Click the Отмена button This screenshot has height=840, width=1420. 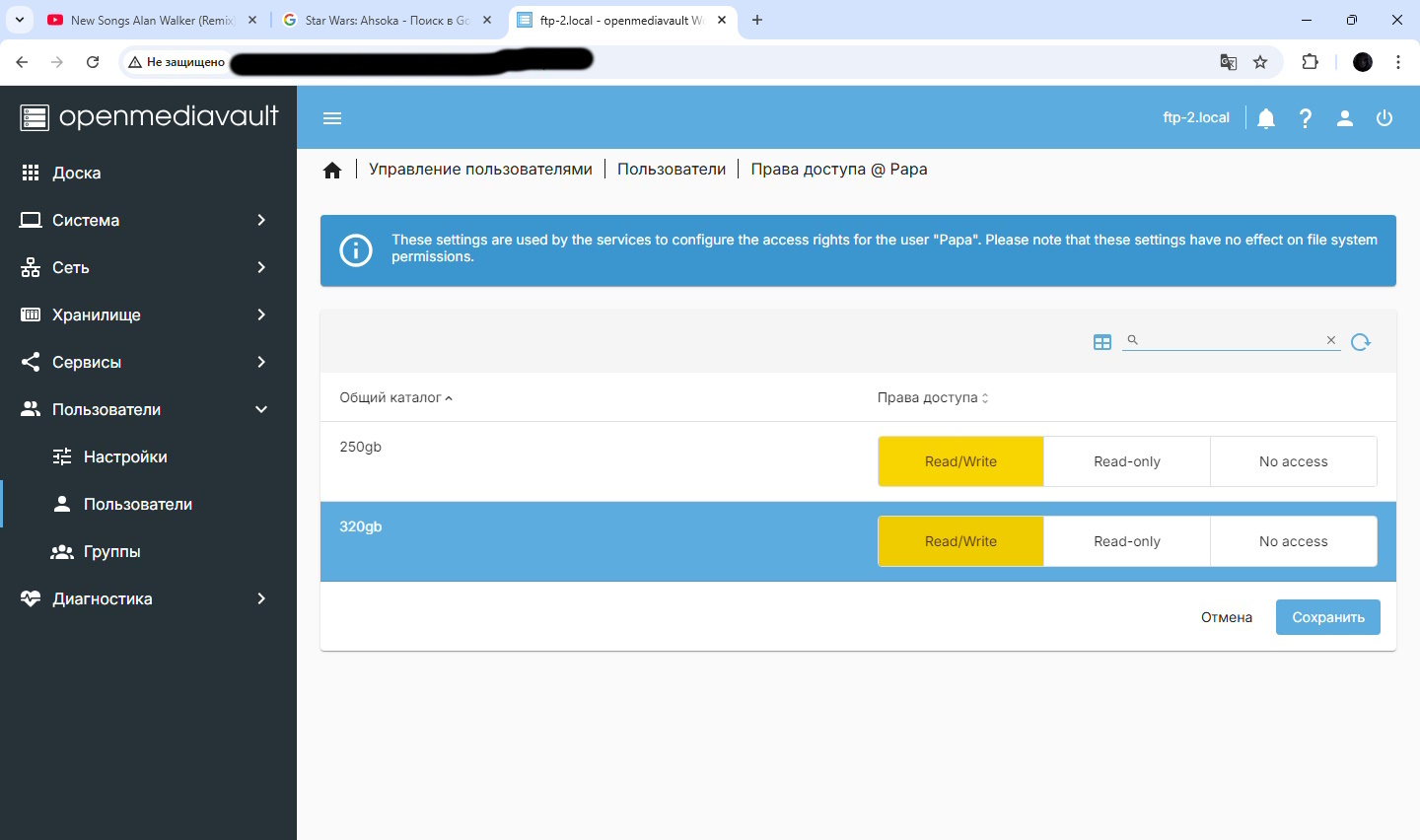1226,617
